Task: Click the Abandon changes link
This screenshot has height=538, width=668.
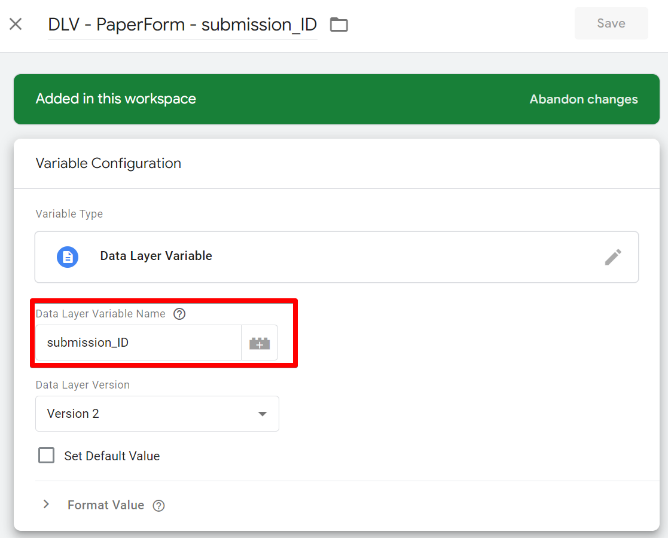Action: pyautogui.click(x=583, y=99)
